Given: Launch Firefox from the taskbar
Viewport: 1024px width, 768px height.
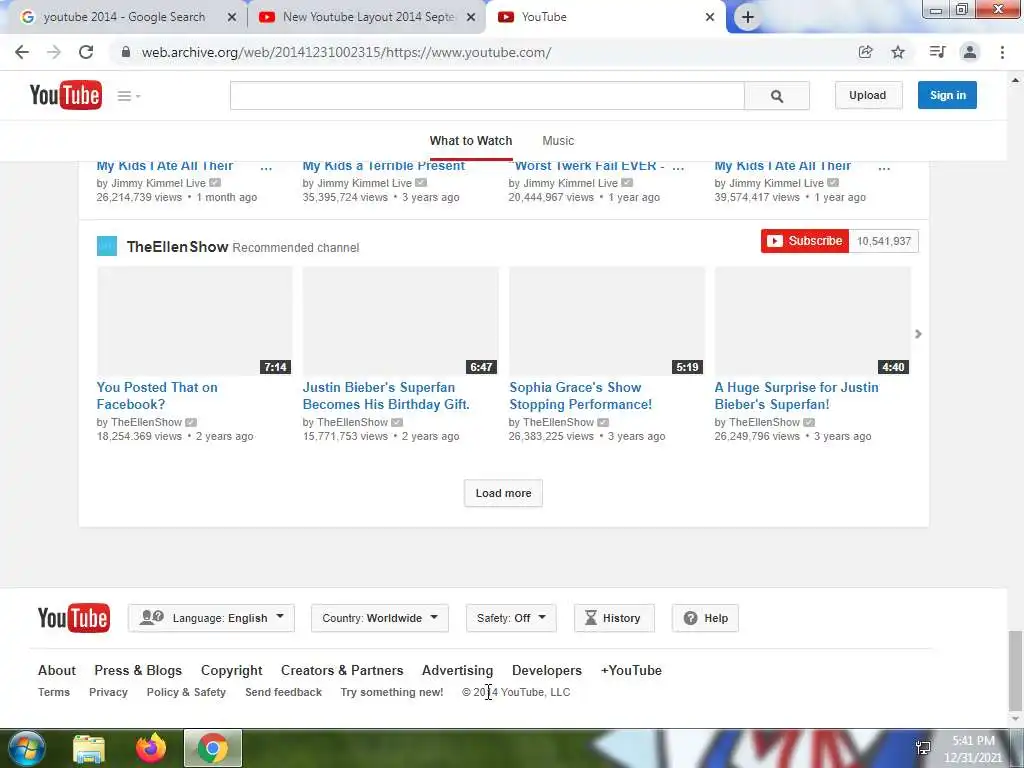Looking at the screenshot, I should point(151,748).
